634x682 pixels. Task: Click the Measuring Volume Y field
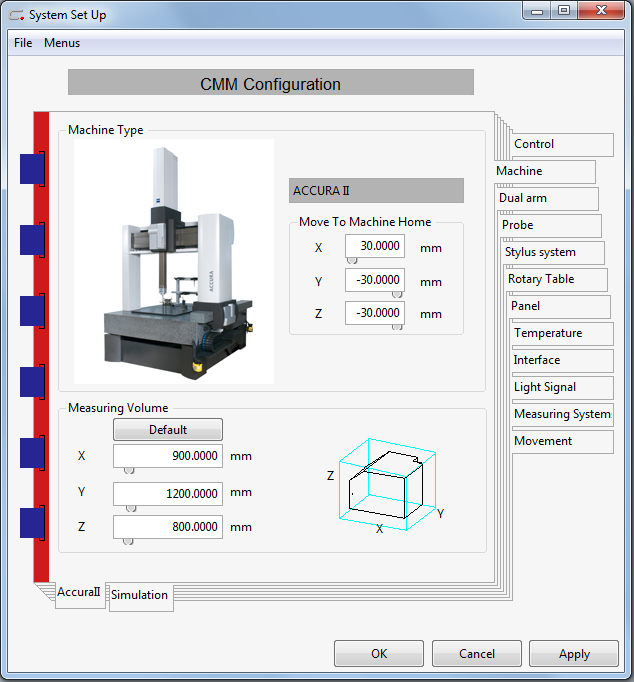coord(168,494)
